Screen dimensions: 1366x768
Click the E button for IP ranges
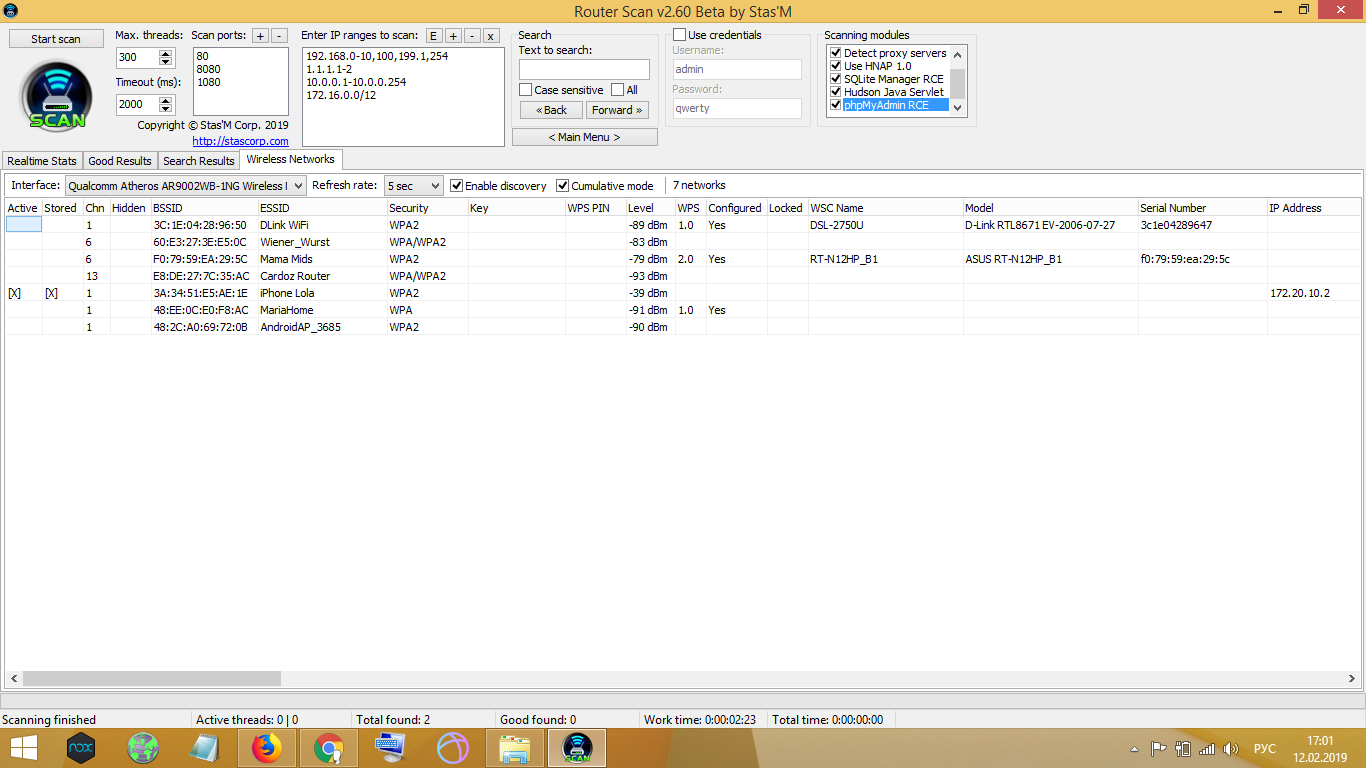click(434, 35)
